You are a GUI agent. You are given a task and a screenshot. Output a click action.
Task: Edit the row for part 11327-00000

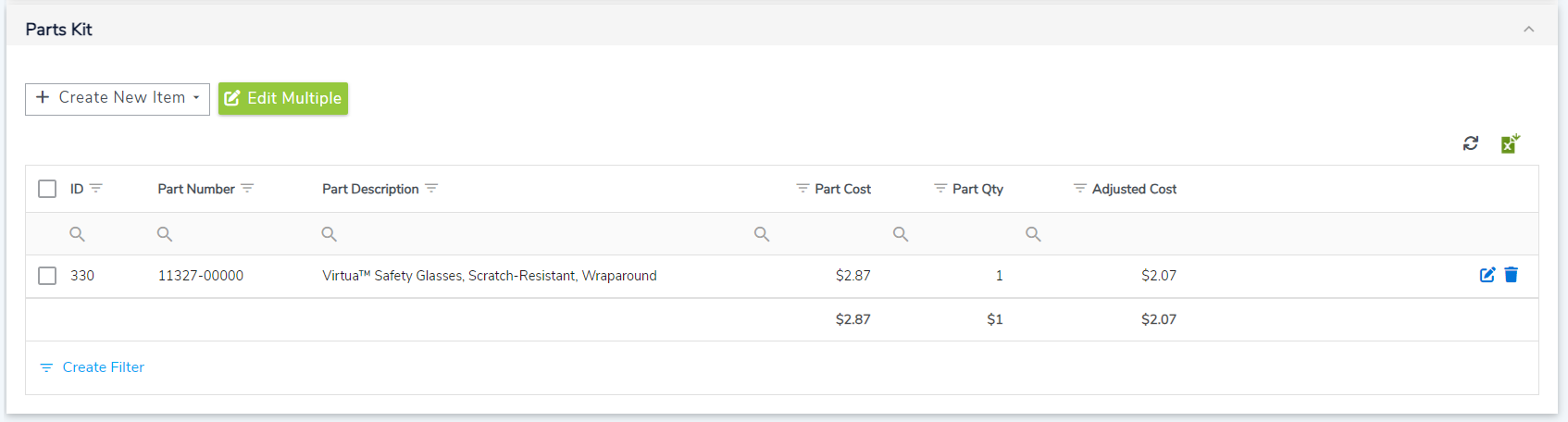[1487, 275]
